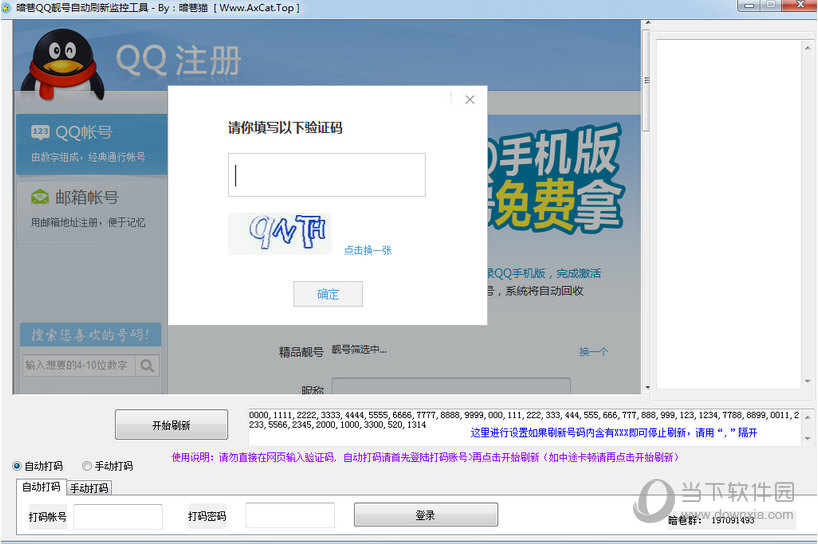Click the 搜索您喜欢的号码 banner
This screenshot has height=544, width=818.
coord(90,334)
